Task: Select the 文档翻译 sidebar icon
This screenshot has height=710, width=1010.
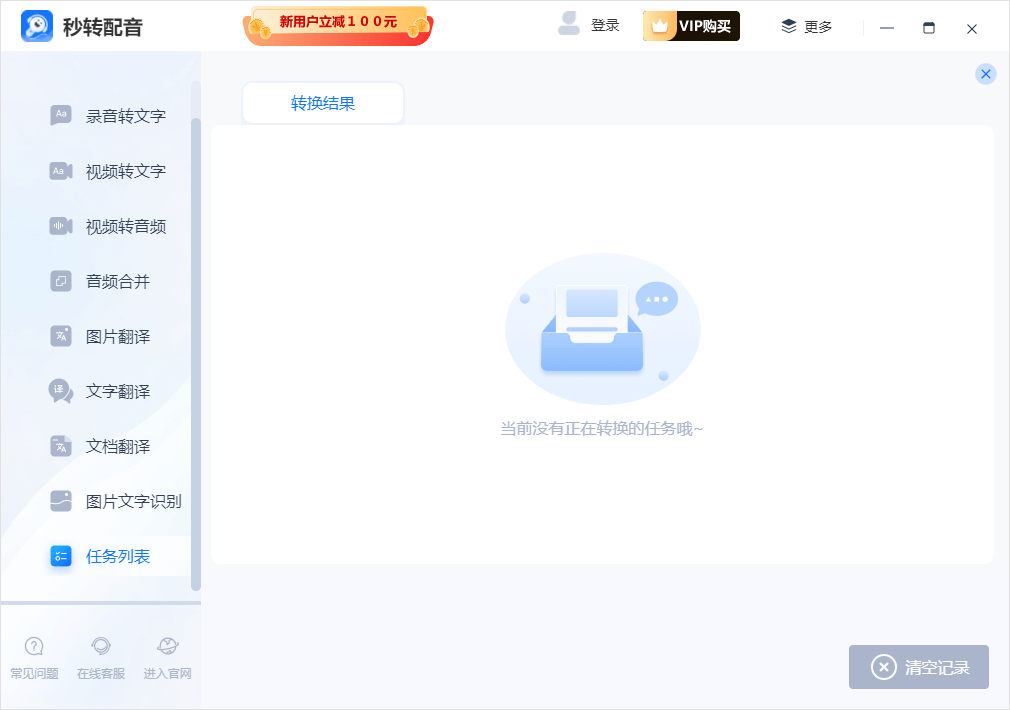Action: [x=61, y=446]
